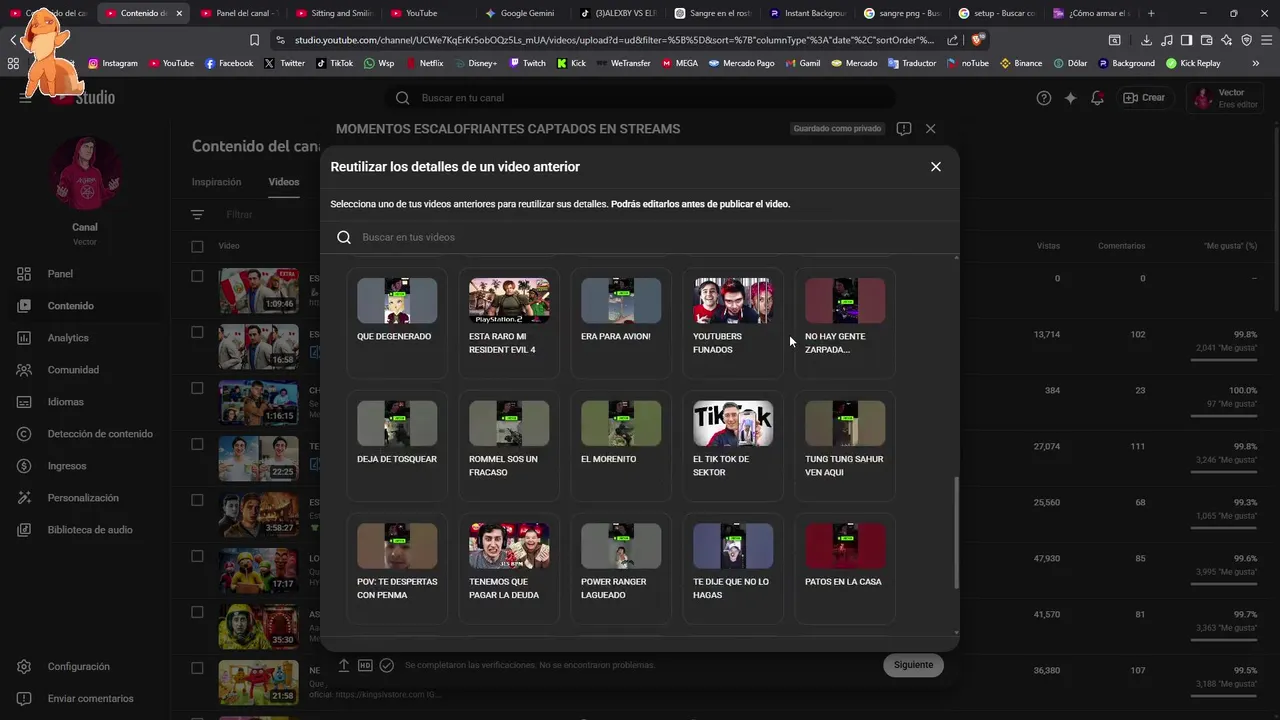Screen dimensions: 1280x720
Task: Click the Siguiente button
Action: click(x=913, y=665)
